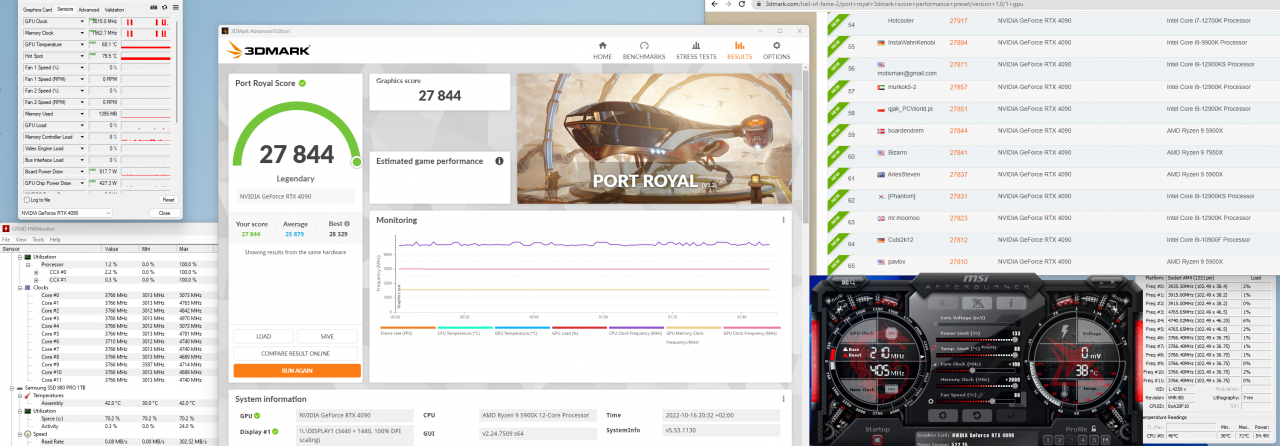Go to Benchmarks in 3DMark navigation
Image resolution: width=1280 pixels, height=446 pixels.
[x=644, y=50]
